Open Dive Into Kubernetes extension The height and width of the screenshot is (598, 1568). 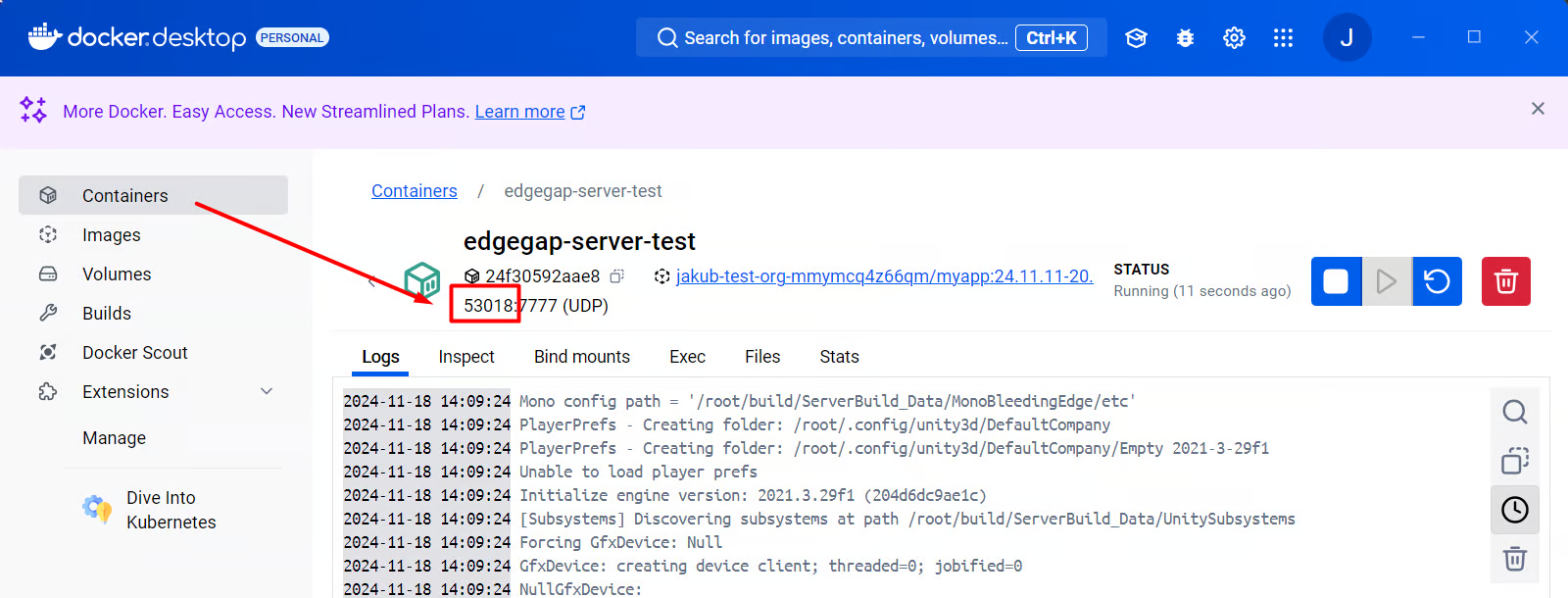tap(171, 510)
